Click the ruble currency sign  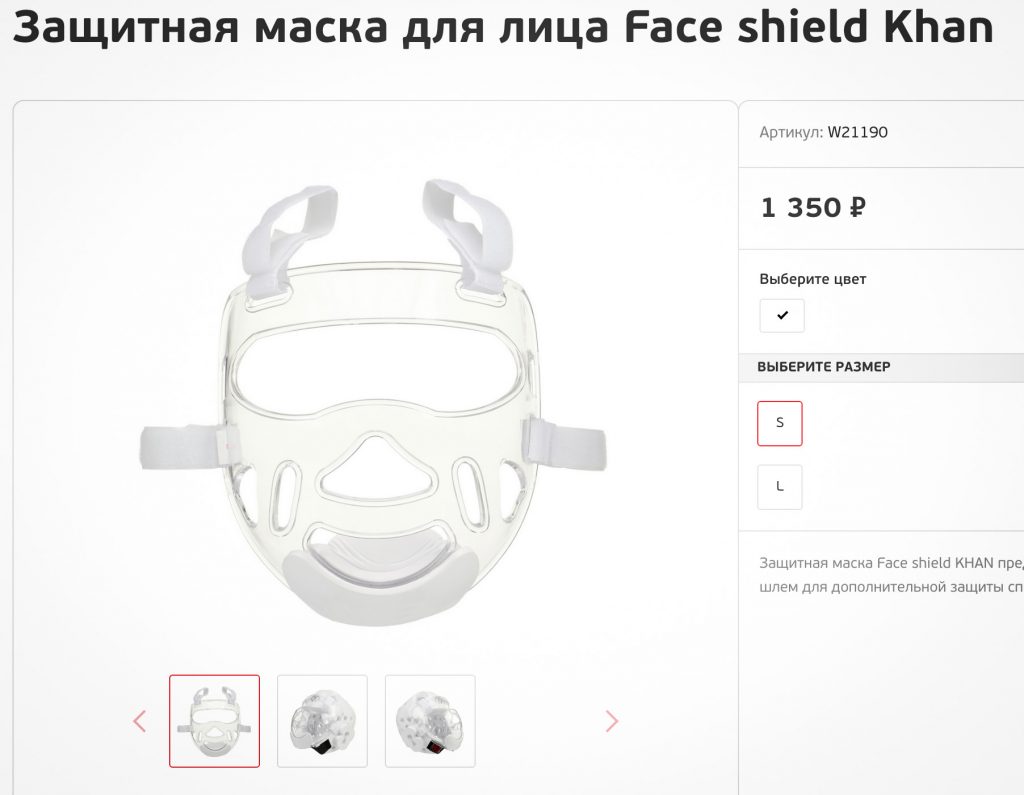pyautogui.click(x=857, y=208)
